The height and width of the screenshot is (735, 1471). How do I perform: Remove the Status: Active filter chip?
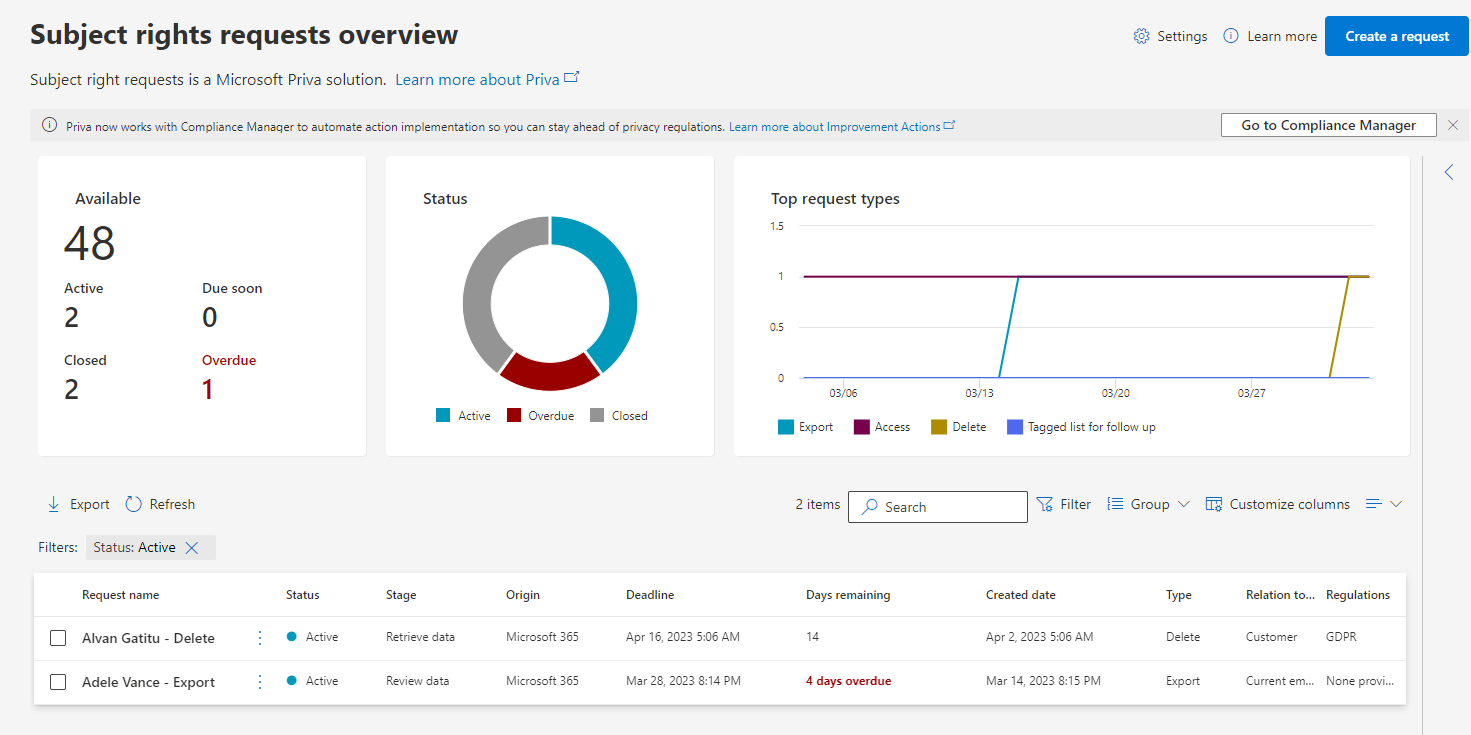click(192, 547)
